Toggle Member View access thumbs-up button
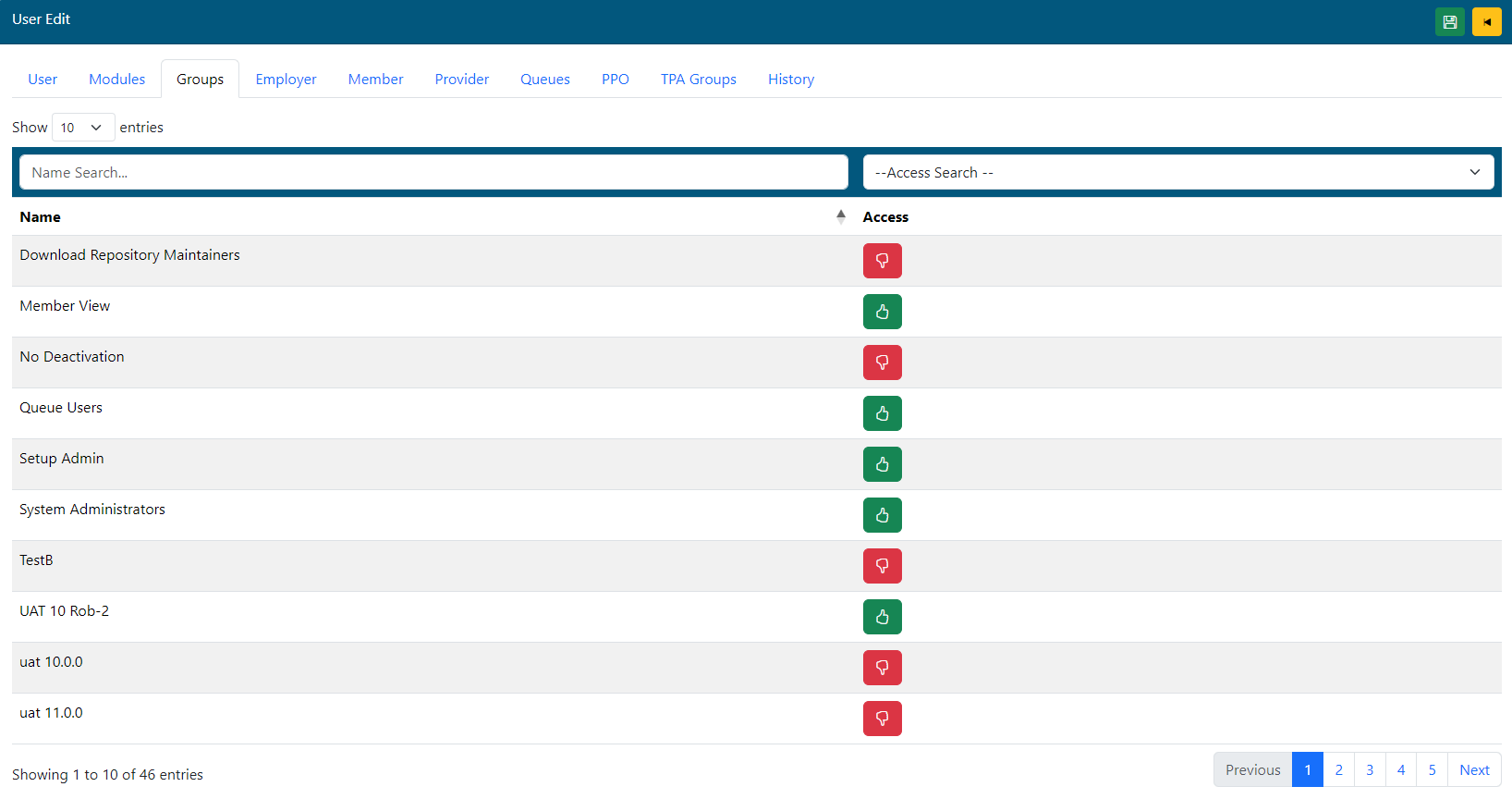The height and width of the screenshot is (799, 1512). [882, 312]
